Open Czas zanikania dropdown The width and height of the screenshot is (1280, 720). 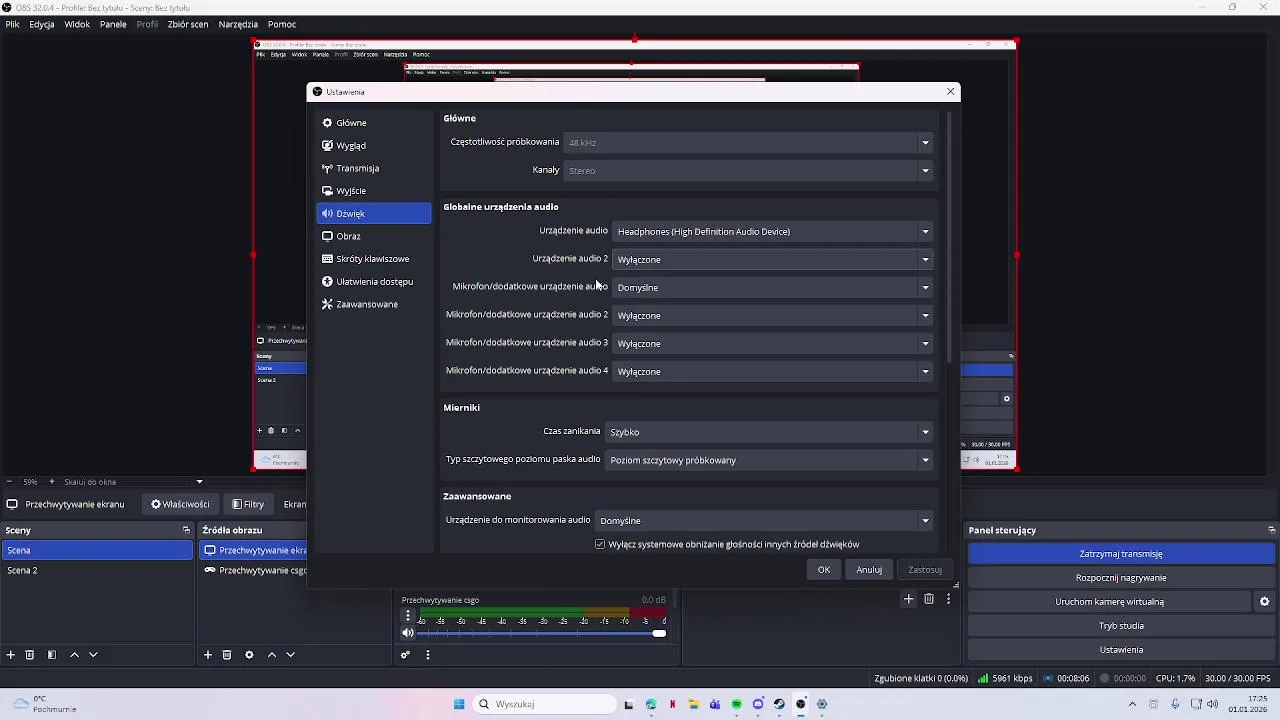click(769, 432)
